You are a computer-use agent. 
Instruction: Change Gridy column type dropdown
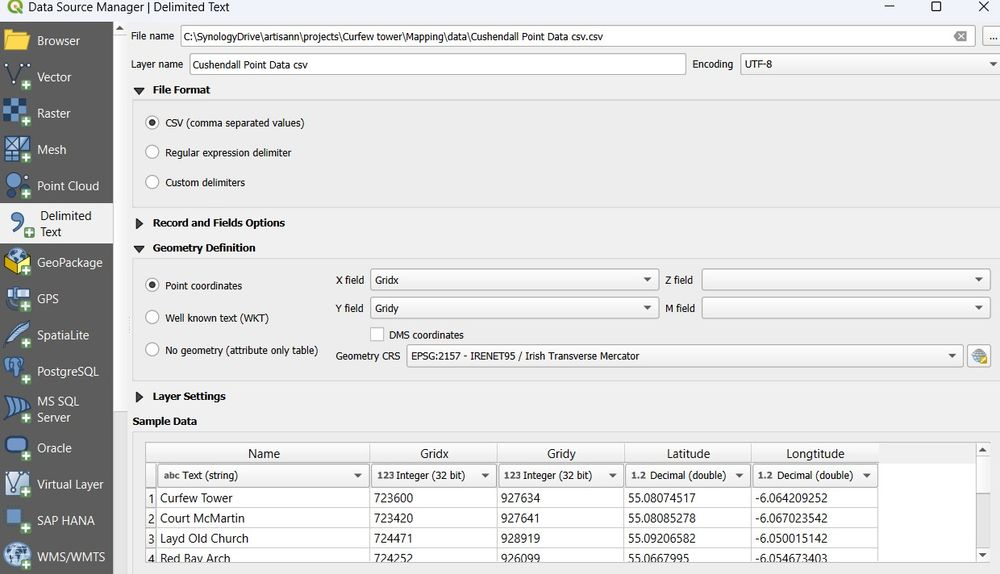click(x=561, y=475)
